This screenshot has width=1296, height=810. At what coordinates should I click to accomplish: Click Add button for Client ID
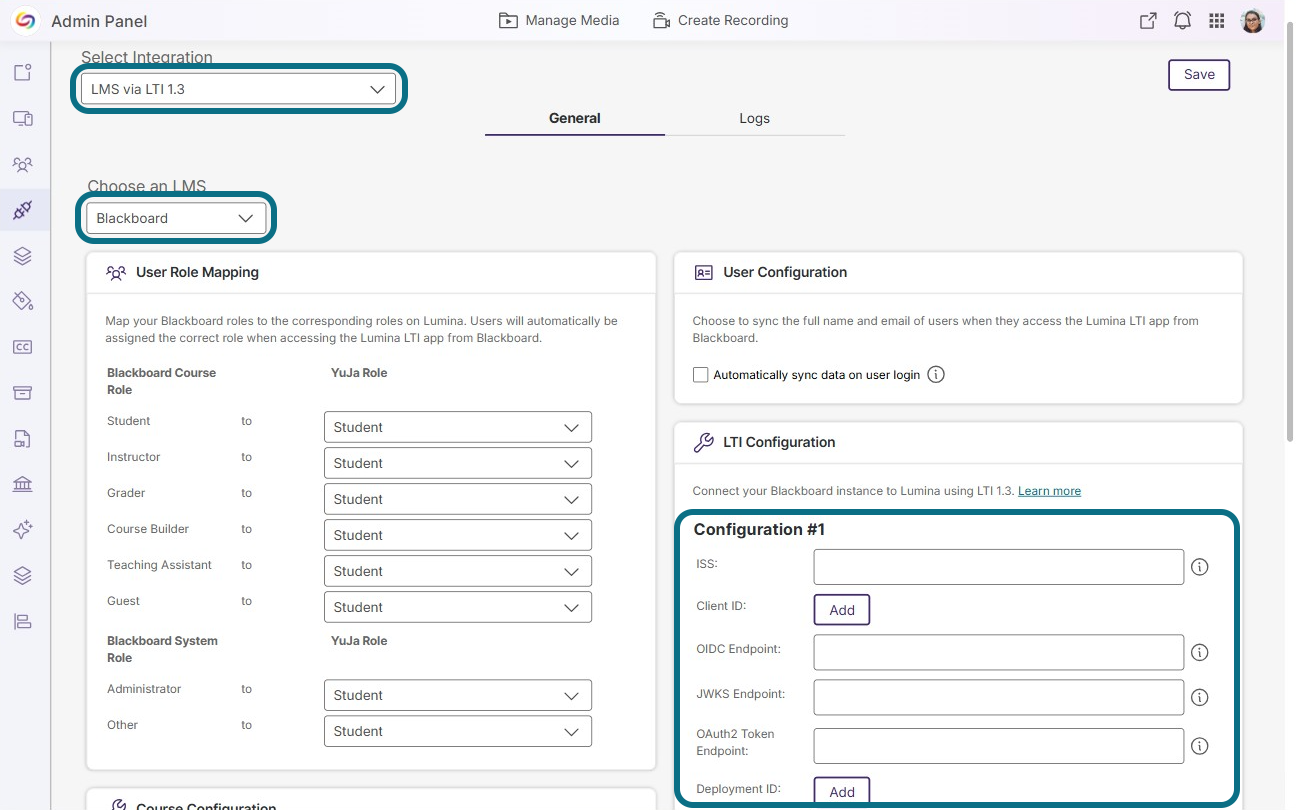(x=842, y=610)
